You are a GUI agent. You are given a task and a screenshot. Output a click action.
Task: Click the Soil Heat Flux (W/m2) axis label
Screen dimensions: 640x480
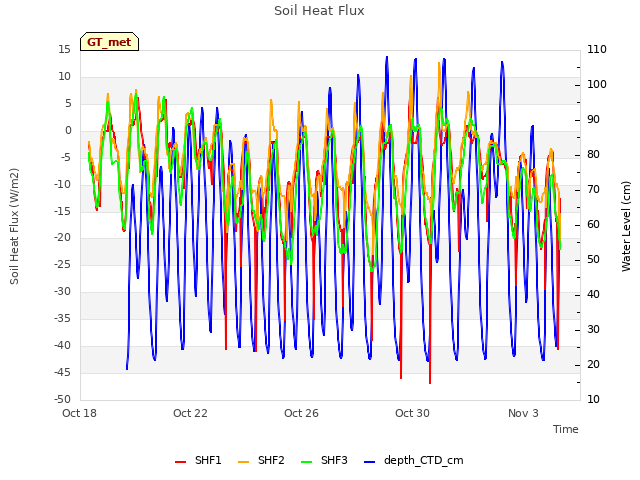point(14,227)
